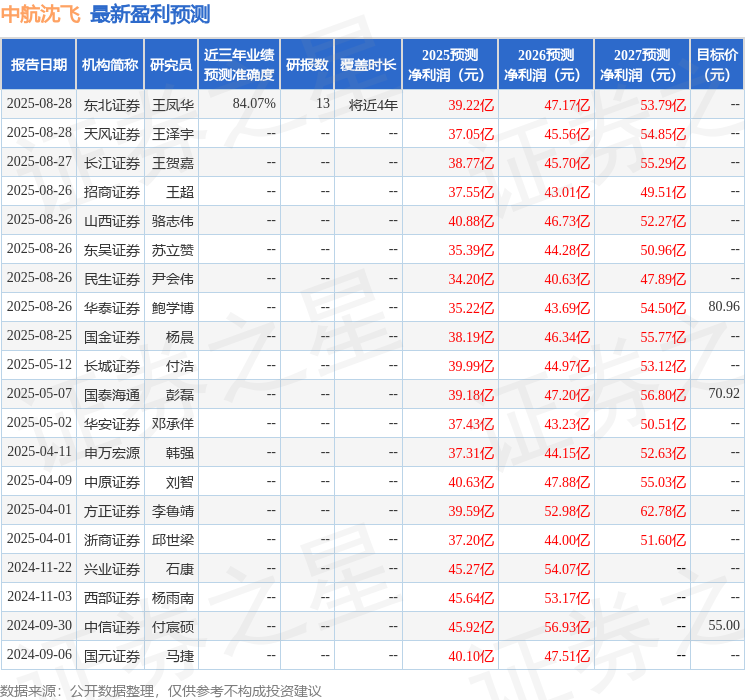
Task: Select the 申万宏源 institution cell
Action: point(112,453)
